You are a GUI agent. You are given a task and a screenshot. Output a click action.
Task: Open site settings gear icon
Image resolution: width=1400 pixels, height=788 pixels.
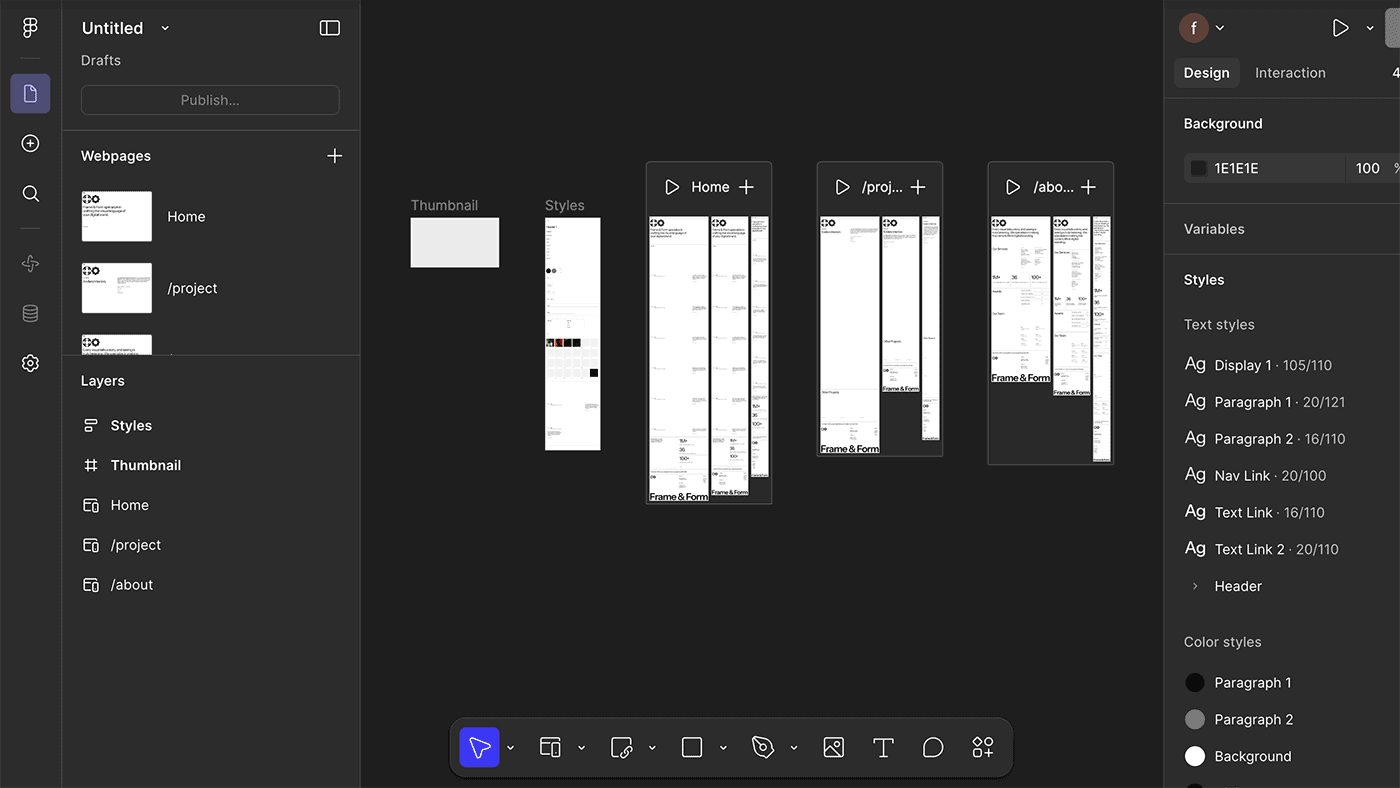pos(30,363)
